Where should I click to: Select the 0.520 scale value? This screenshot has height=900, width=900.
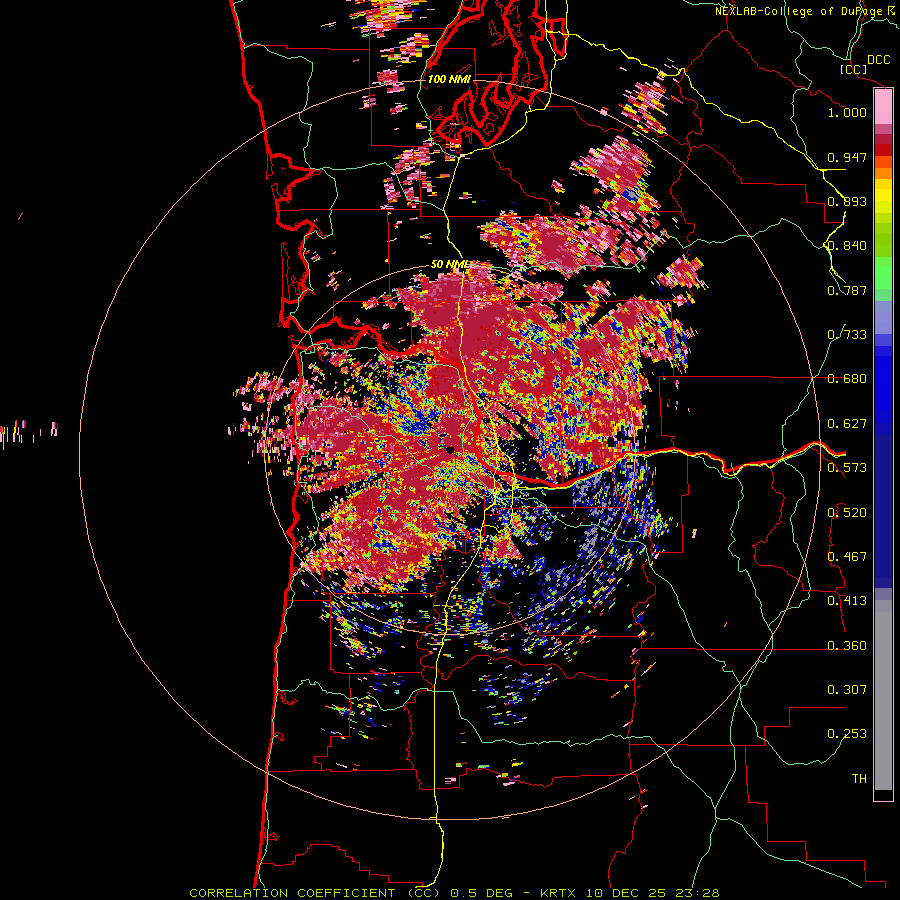(x=847, y=512)
